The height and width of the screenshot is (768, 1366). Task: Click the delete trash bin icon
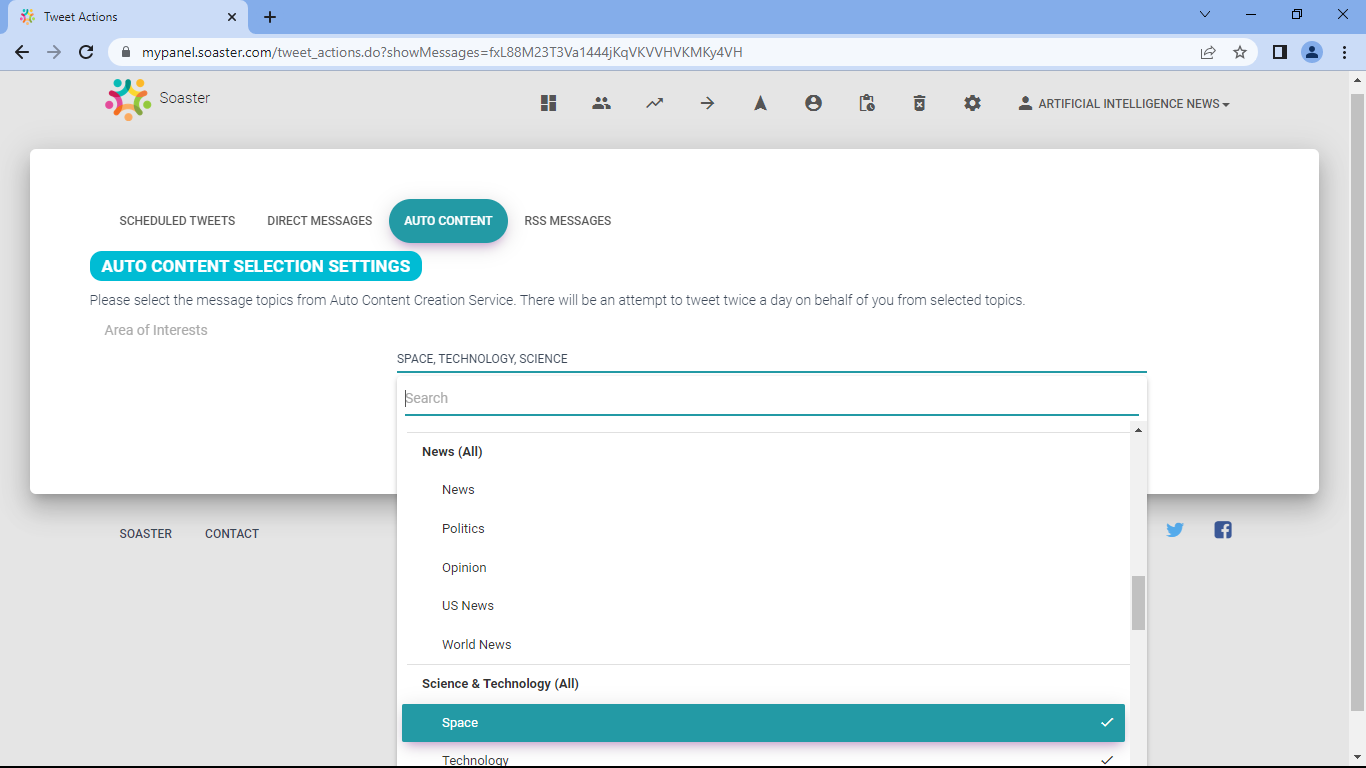(919, 103)
